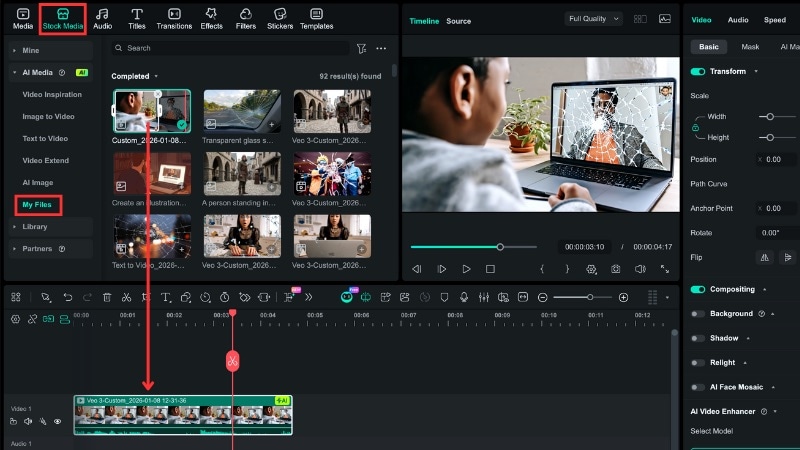Enable the Background toggle
800x450 pixels.
point(697,314)
